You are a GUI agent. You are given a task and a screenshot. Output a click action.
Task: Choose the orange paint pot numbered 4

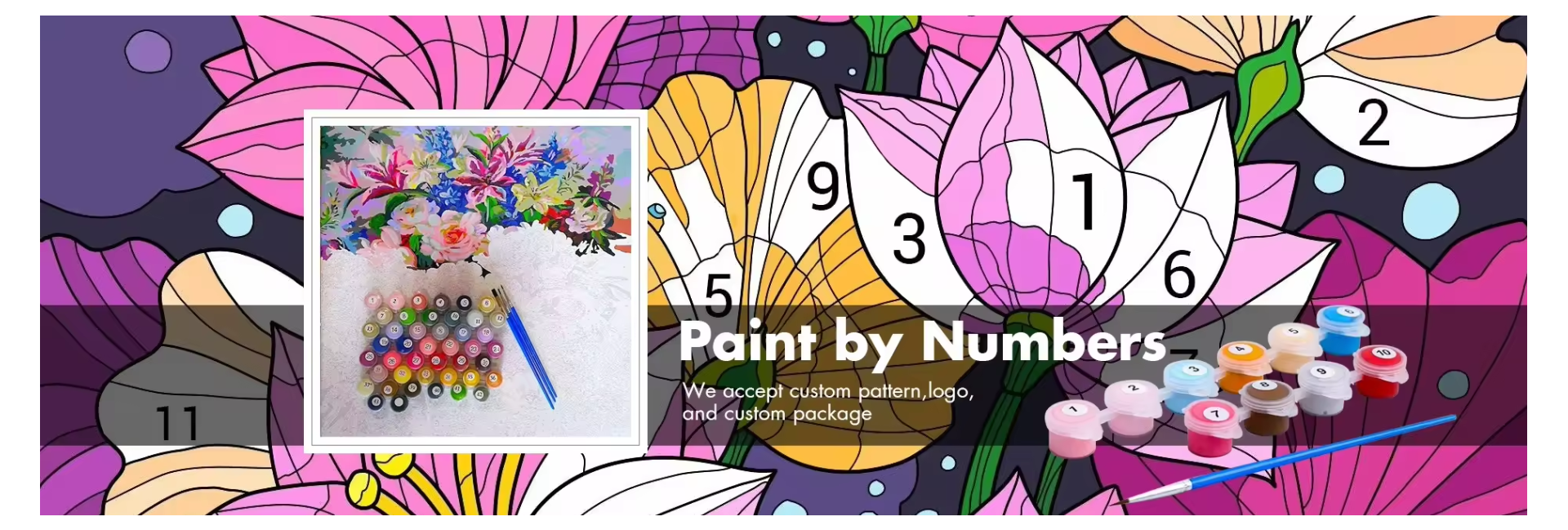pos(1243,365)
